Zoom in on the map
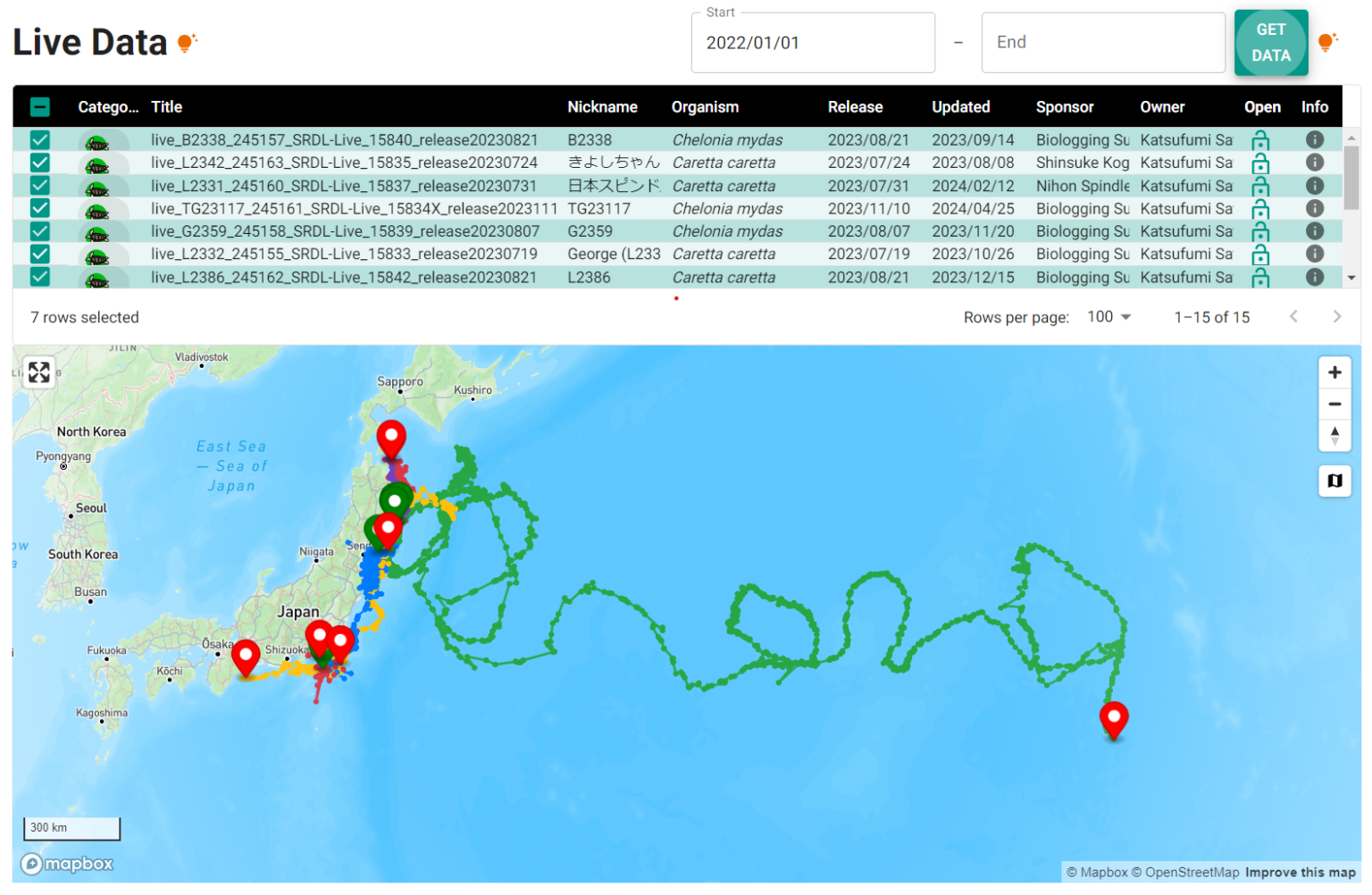 point(1334,372)
